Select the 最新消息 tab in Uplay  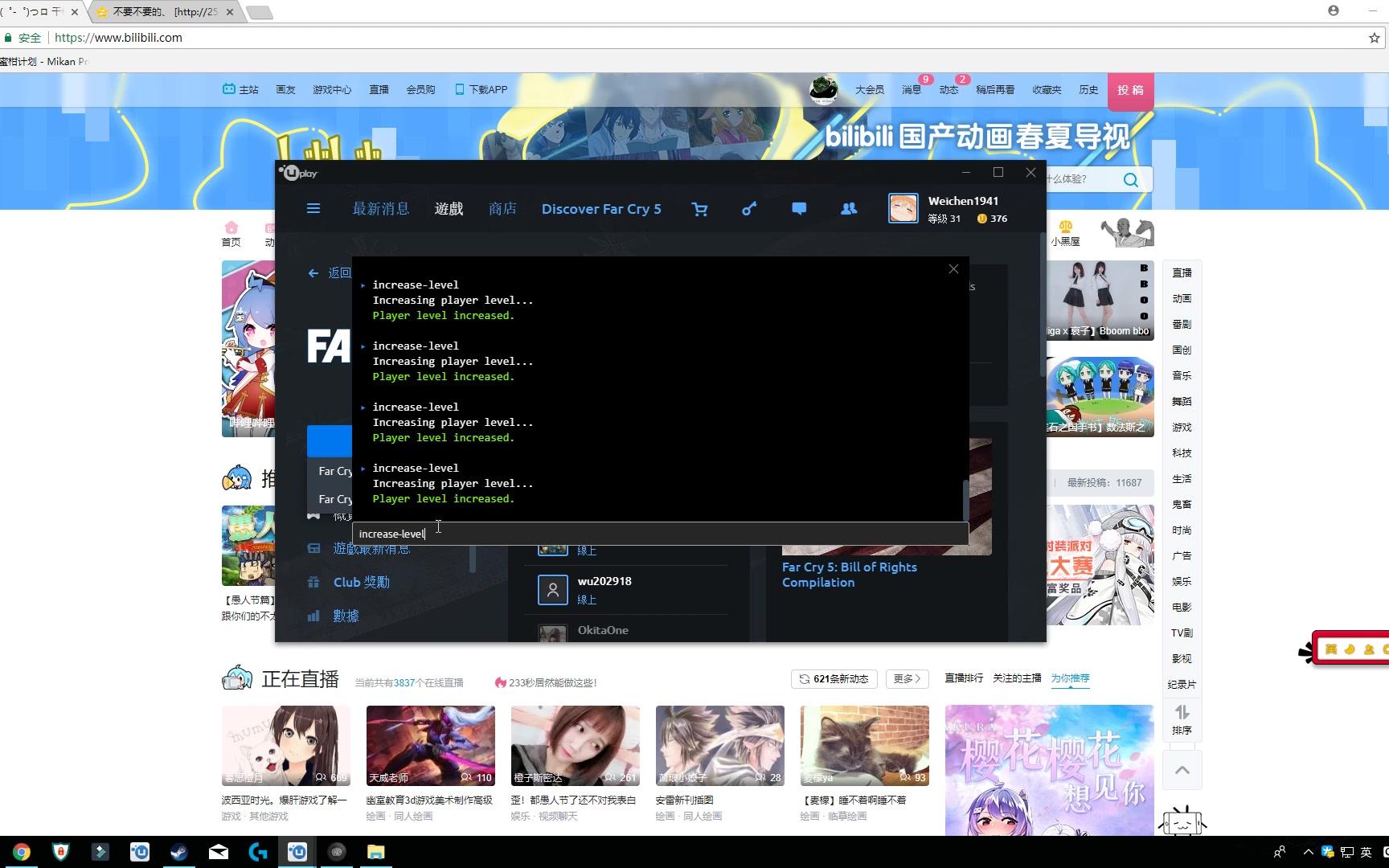click(x=381, y=209)
